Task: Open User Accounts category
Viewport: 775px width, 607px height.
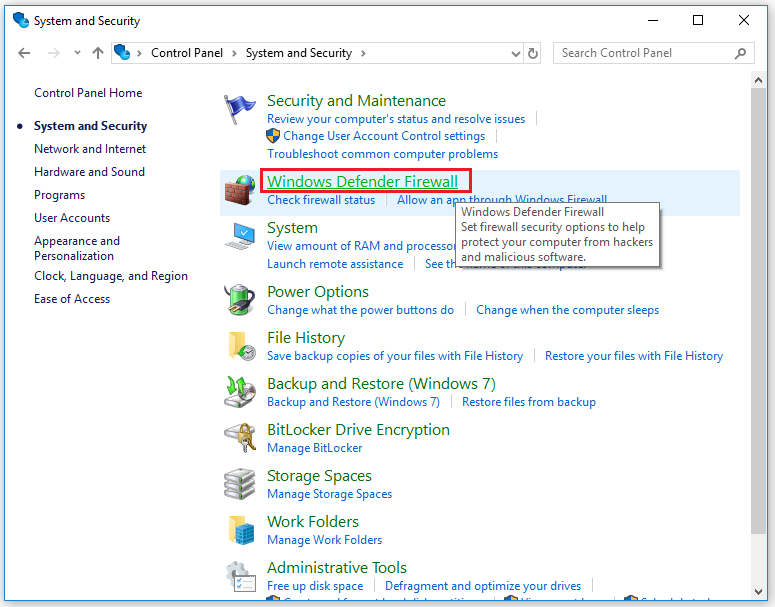Action: click(72, 218)
